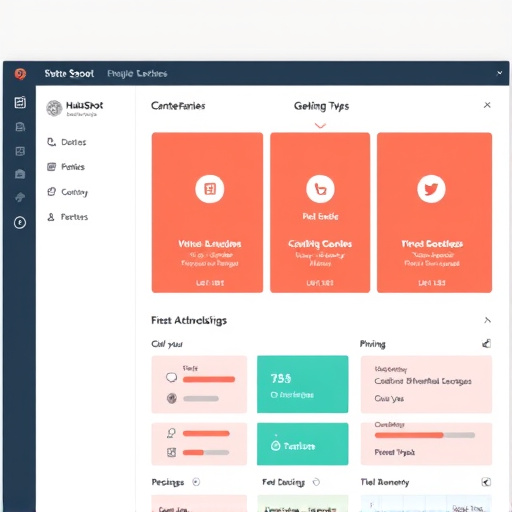Click the circled icon at rail bottom
Screen dimensions: 512x512
20,222
